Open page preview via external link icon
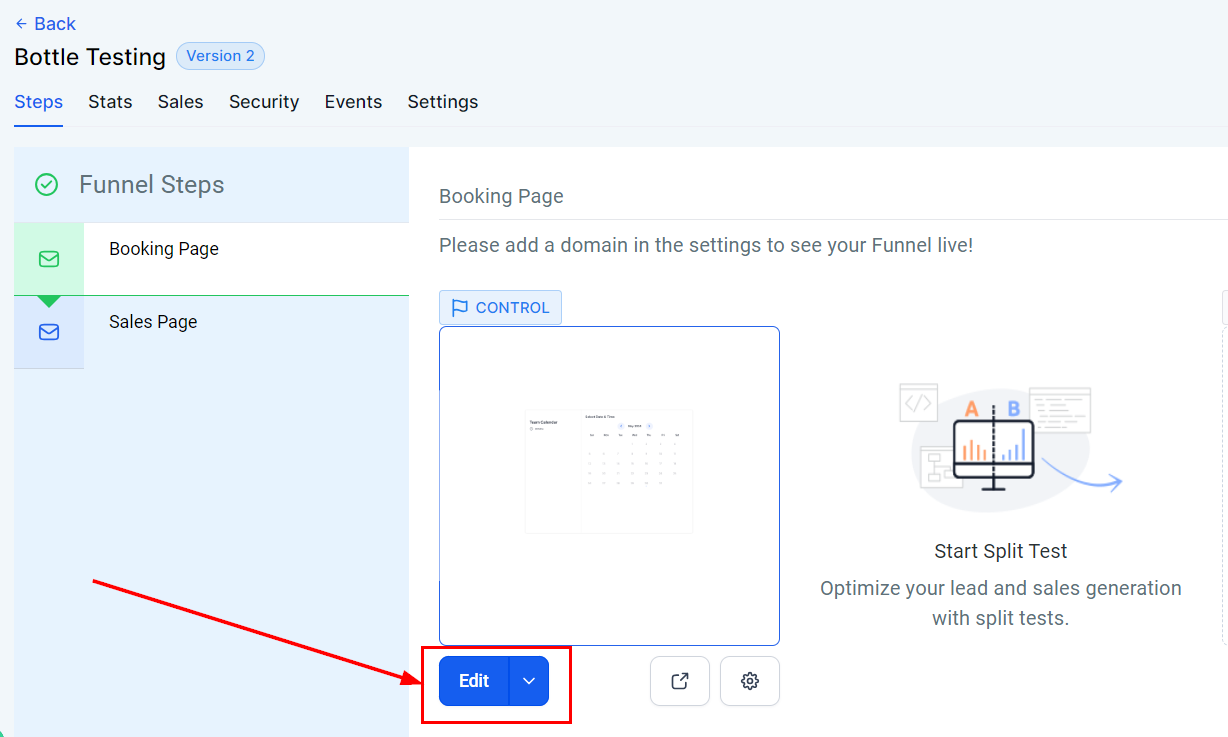Screen dimensions: 1228x737 click(x=680, y=681)
